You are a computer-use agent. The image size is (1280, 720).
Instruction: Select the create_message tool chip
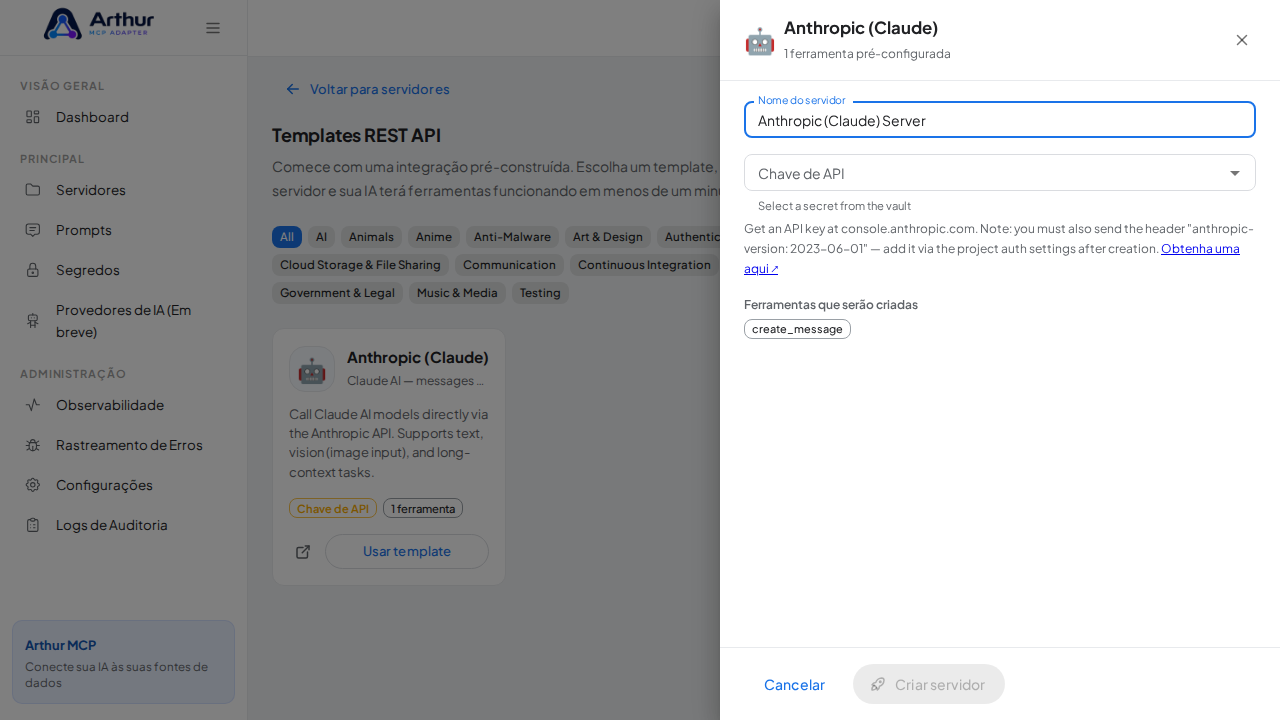(x=797, y=329)
